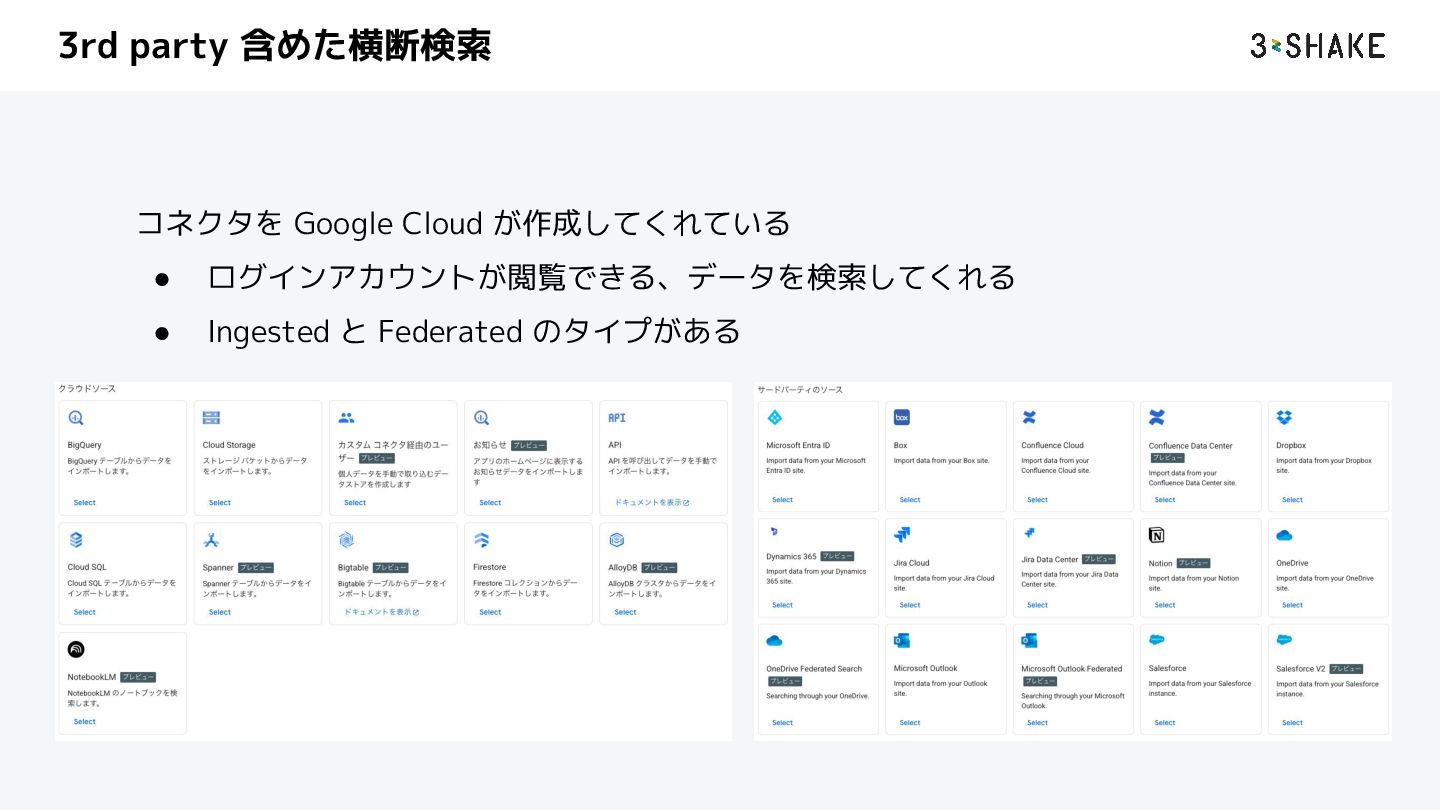Image resolution: width=1440 pixels, height=810 pixels.
Task: Click the Jira Data Center icon
Action: click(x=1029, y=533)
